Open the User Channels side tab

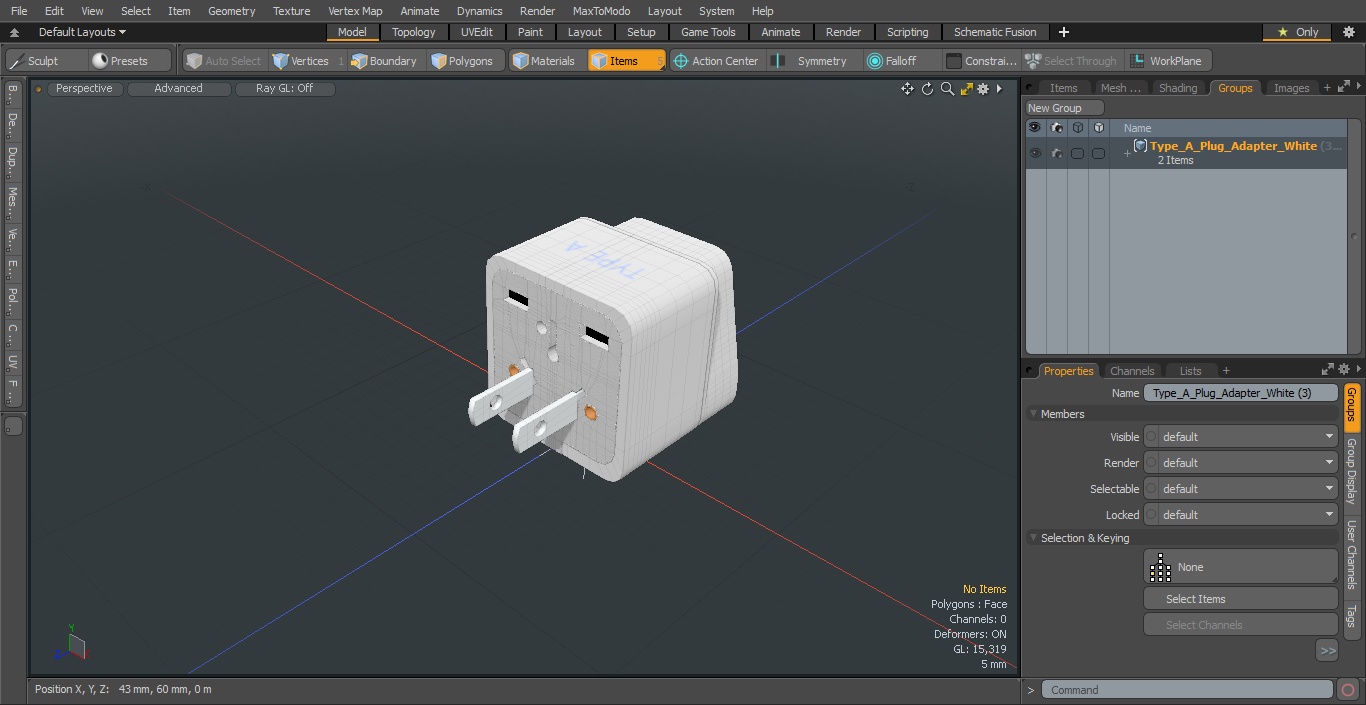(1351, 554)
